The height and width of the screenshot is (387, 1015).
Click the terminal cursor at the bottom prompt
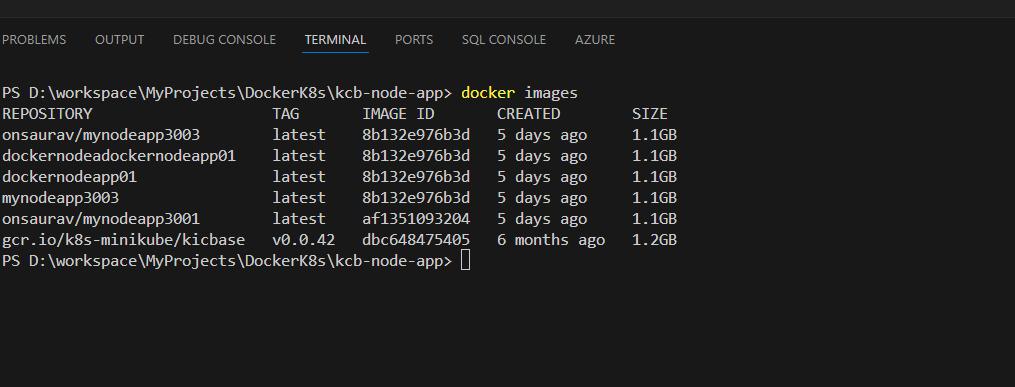(465, 261)
